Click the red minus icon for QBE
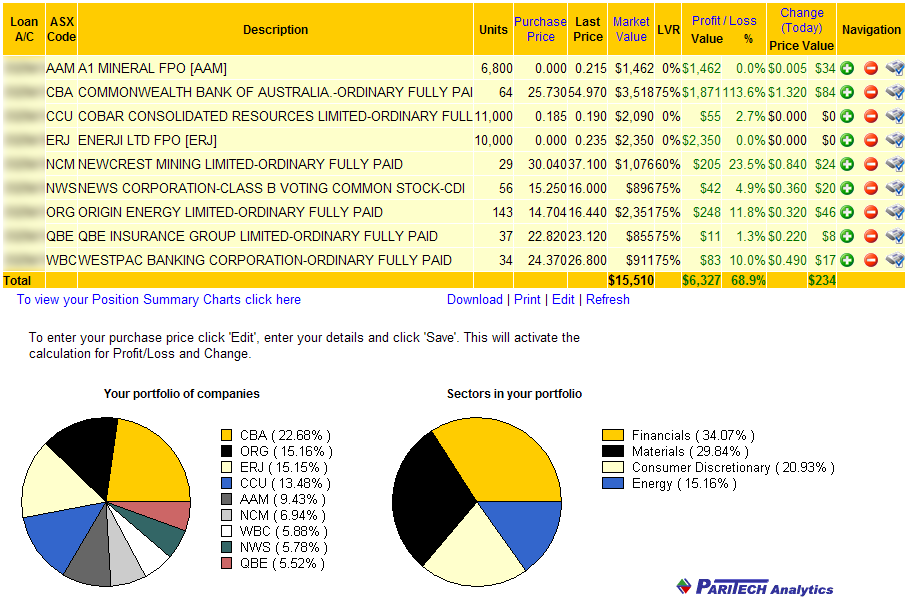The width and height of the screenshot is (907, 599). click(x=871, y=236)
